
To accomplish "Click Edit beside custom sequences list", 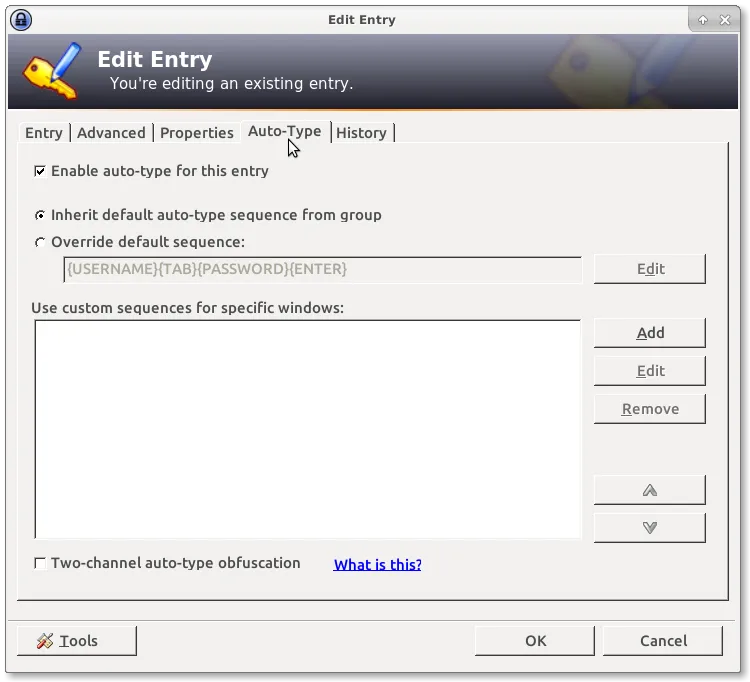I will click(649, 371).
